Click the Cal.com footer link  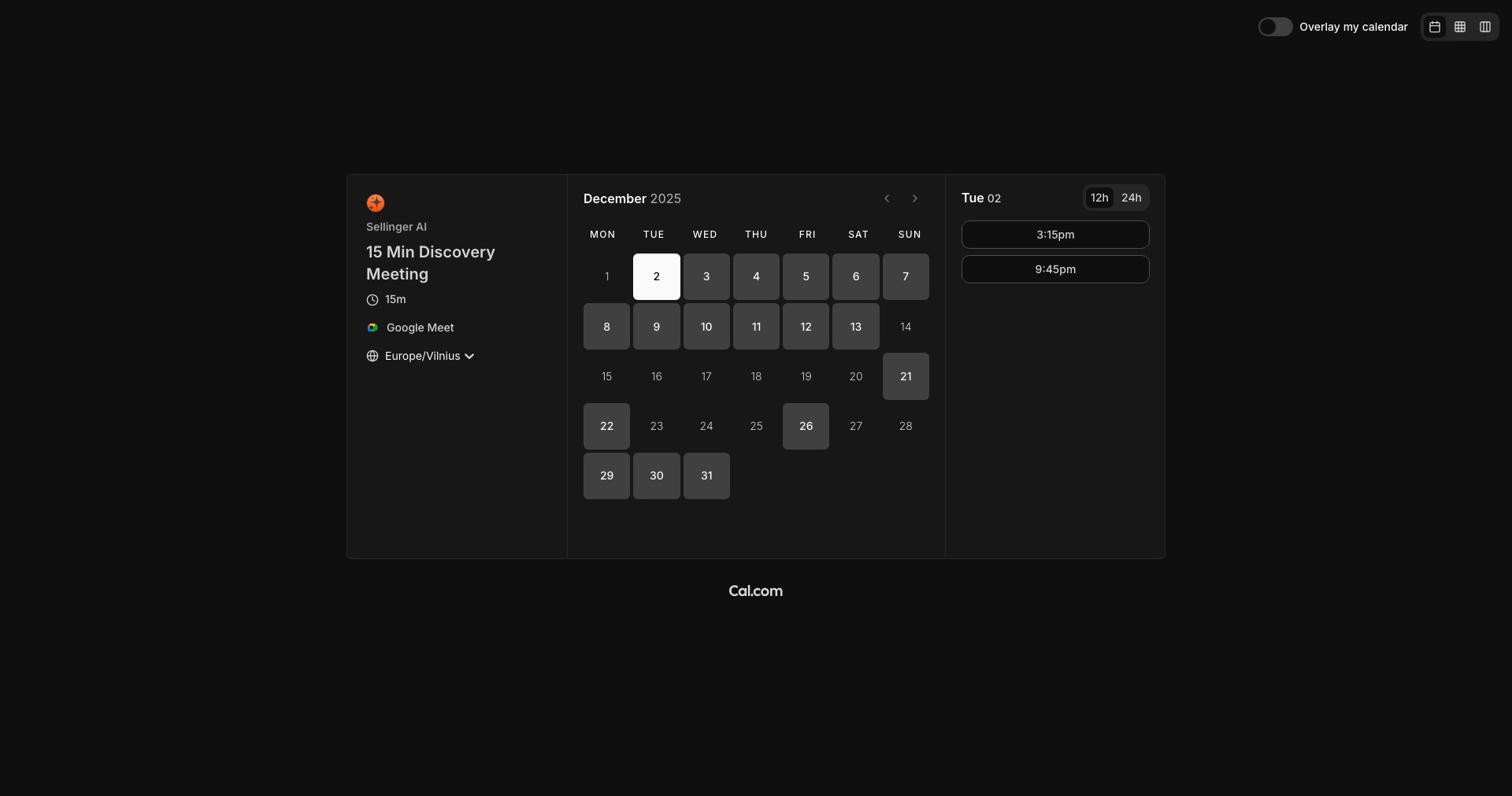756,591
